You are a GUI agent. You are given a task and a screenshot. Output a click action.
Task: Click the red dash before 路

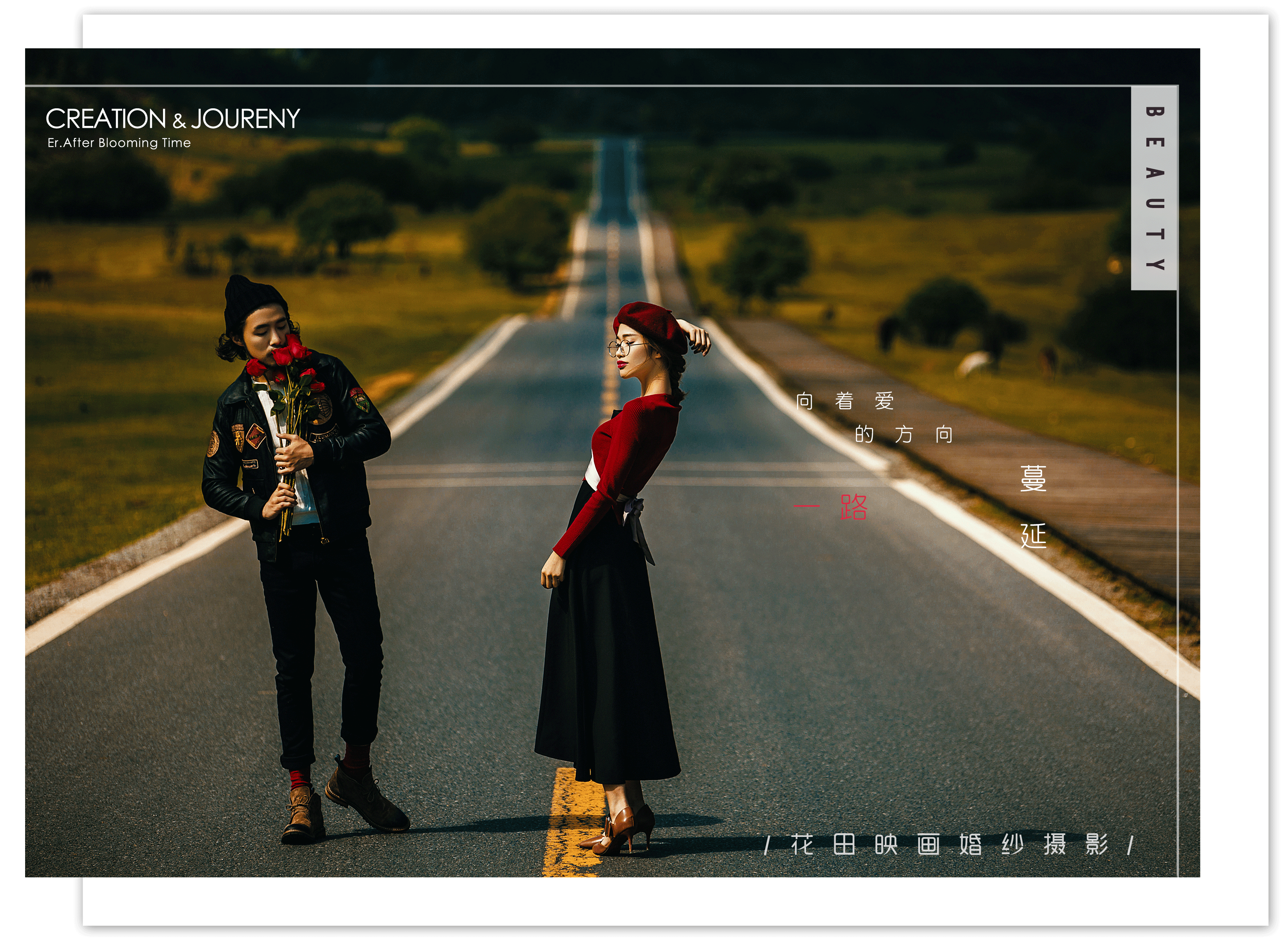tap(806, 506)
